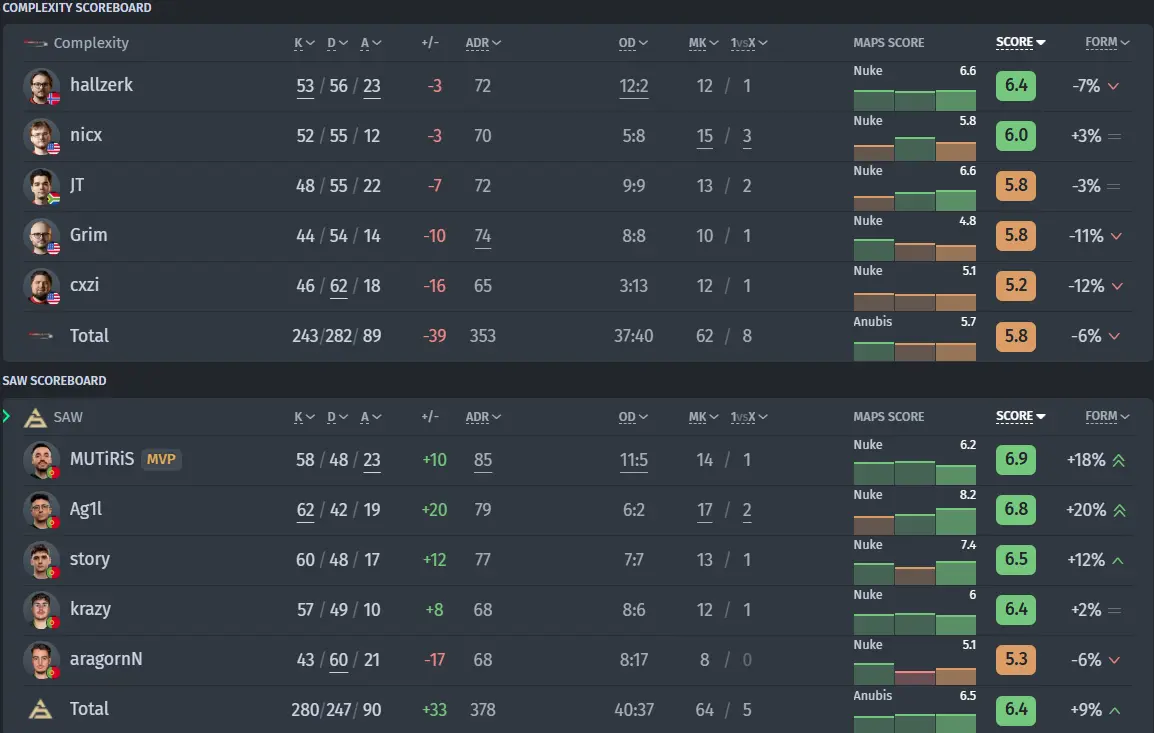The image size is (1154, 733).
Task: Click aragornN's player avatar
Action: [40, 660]
